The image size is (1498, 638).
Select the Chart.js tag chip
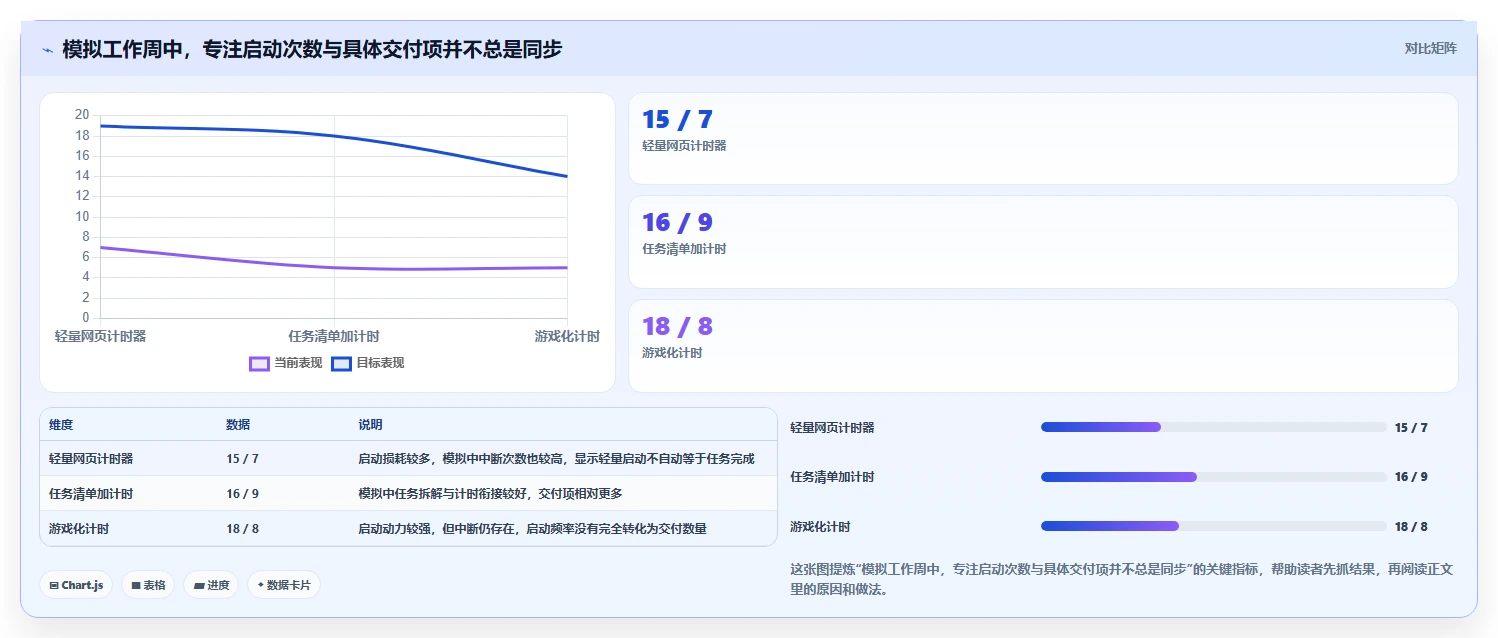point(76,585)
